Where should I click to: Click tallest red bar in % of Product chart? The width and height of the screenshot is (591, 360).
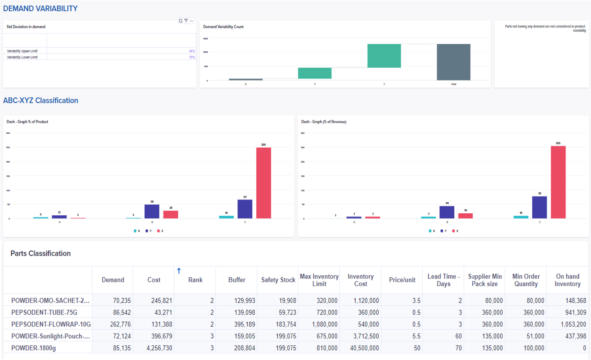263,183
